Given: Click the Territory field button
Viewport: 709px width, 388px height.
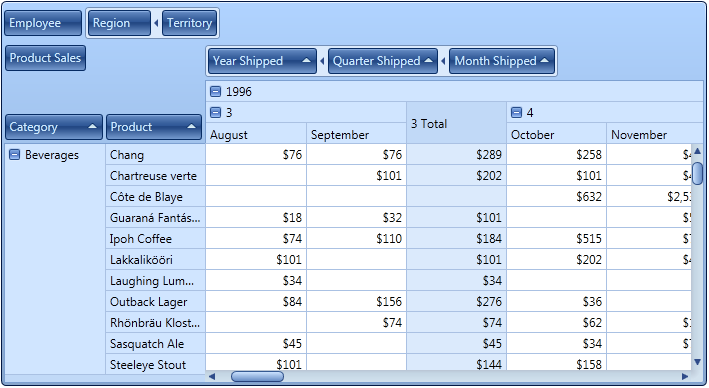Looking at the screenshot, I should click(189, 23).
